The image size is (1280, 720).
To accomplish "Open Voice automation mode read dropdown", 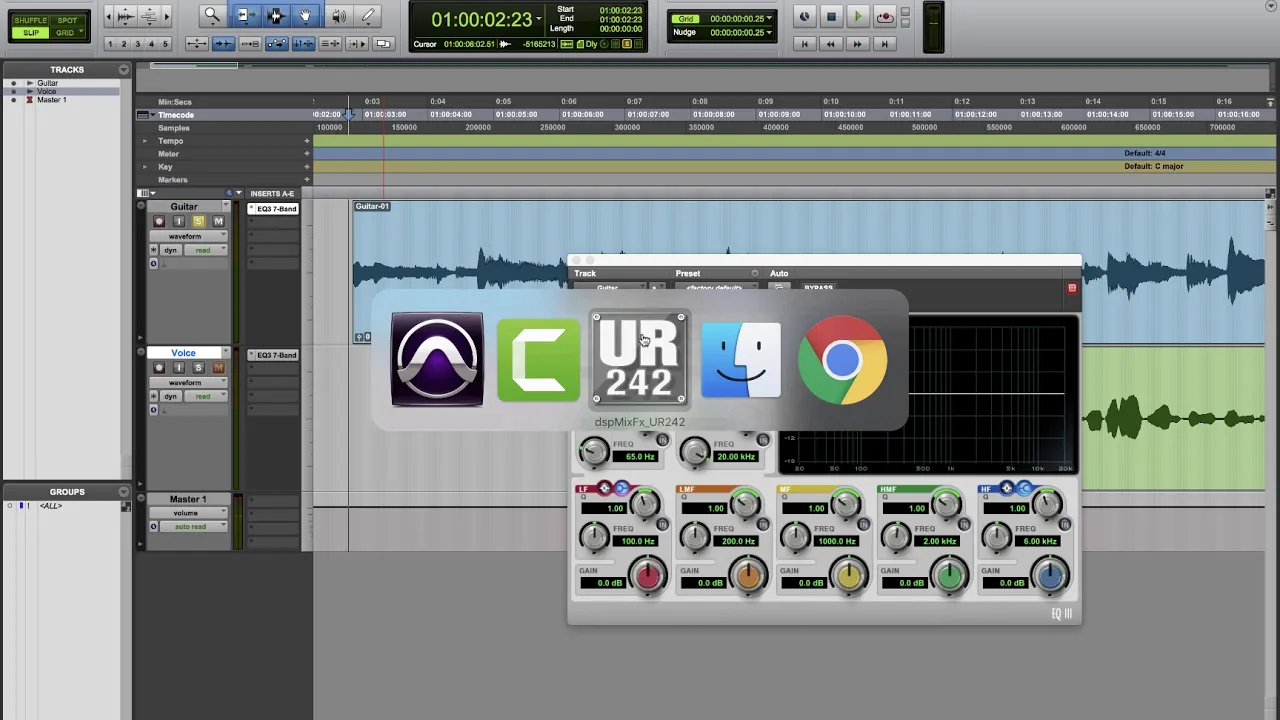I will [207, 396].
